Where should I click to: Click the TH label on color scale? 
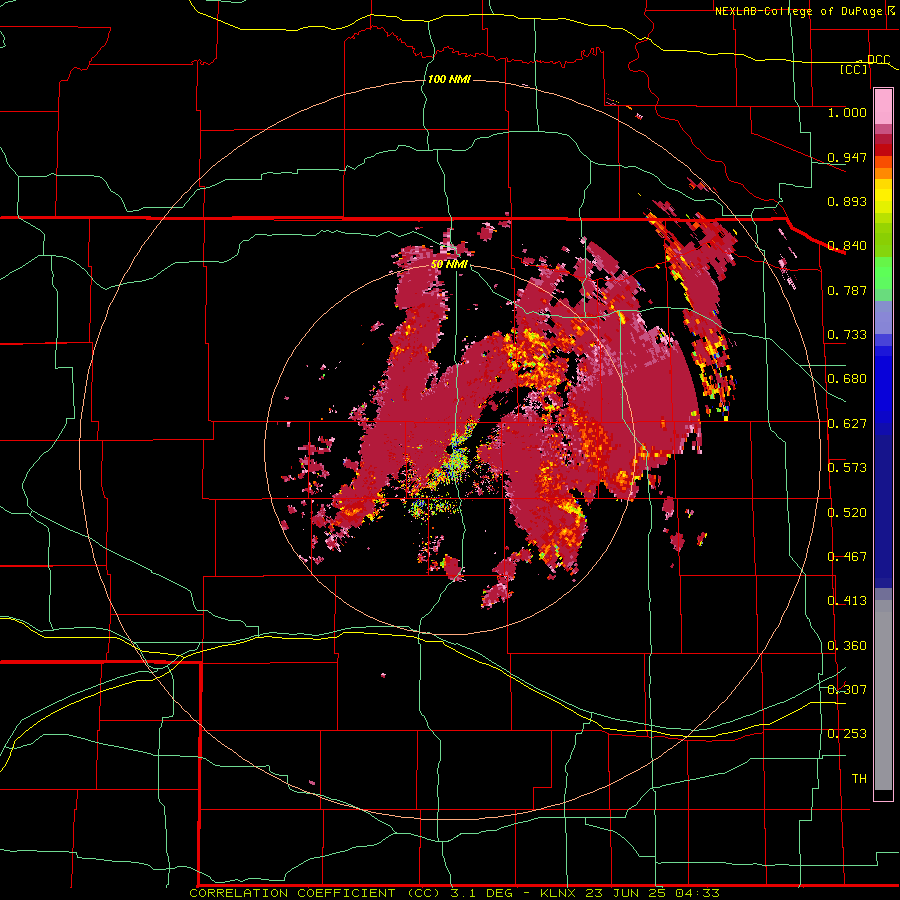click(x=859, y=779)
